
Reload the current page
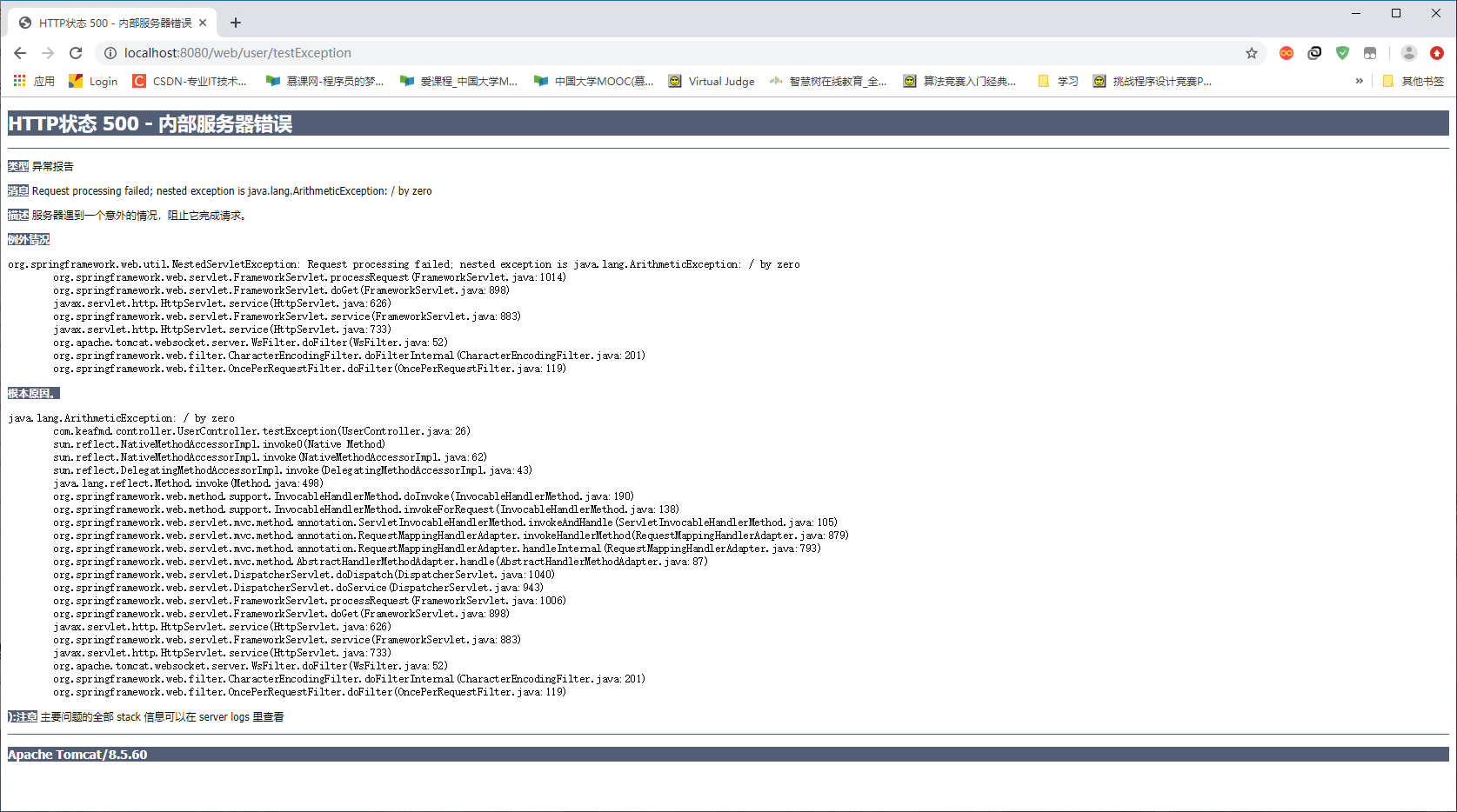pos(76,53)
